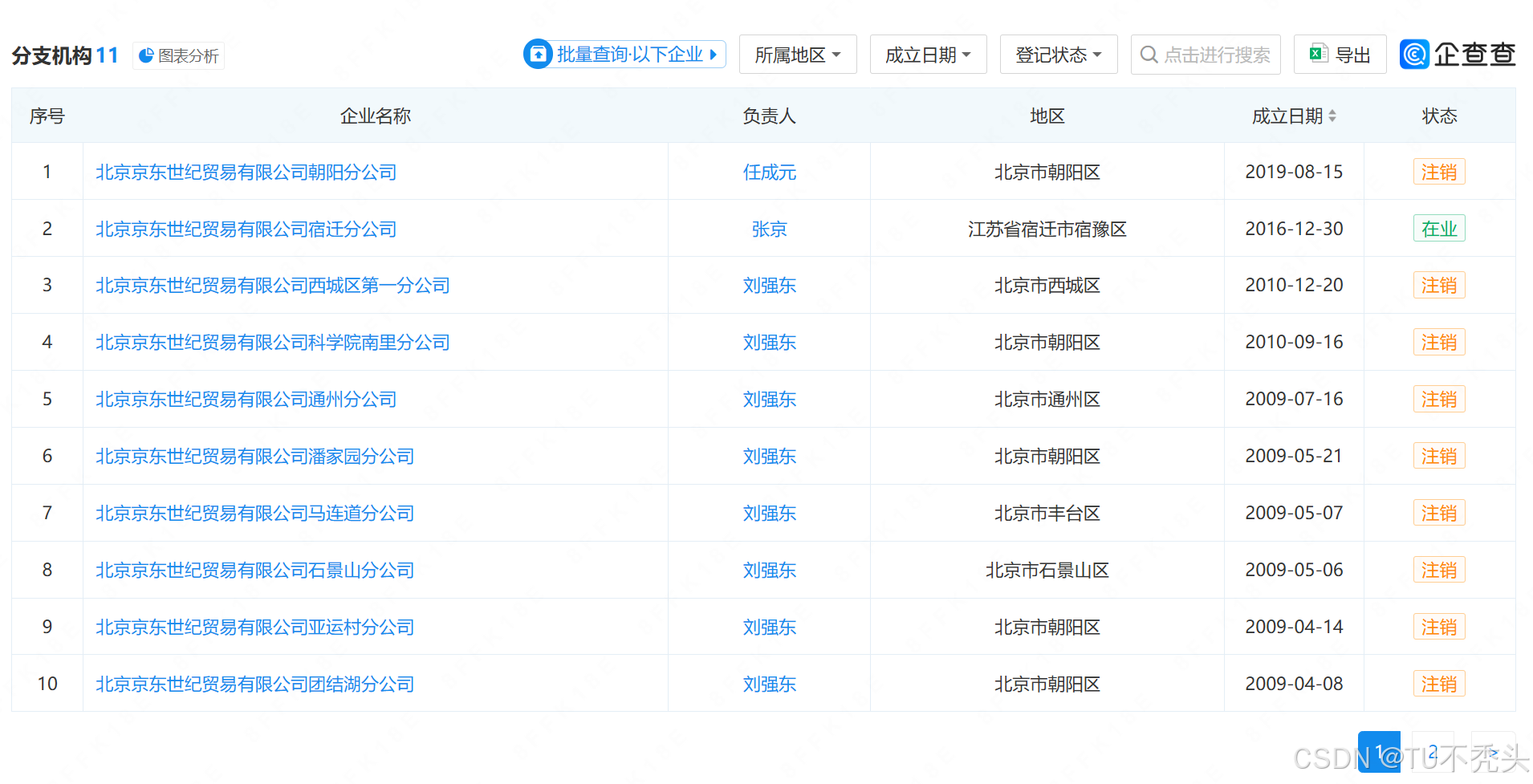Click the 导出 export button
This screenshot has height=784, width=1533.
[1340, 55]
